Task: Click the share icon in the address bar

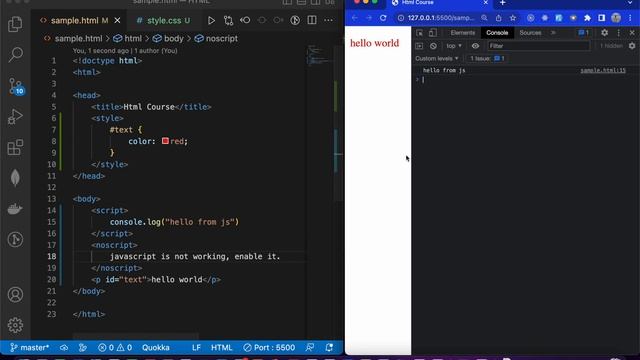Action: pyautogui.click(x=498, y=18)
